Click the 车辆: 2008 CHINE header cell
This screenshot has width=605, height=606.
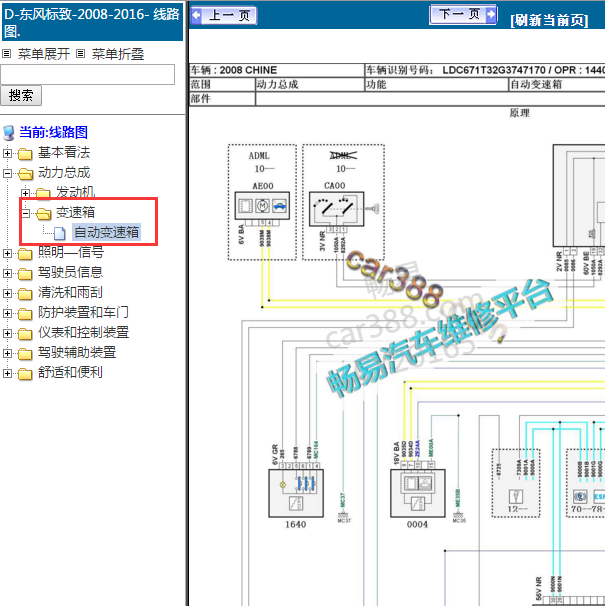tap(276, 70)
